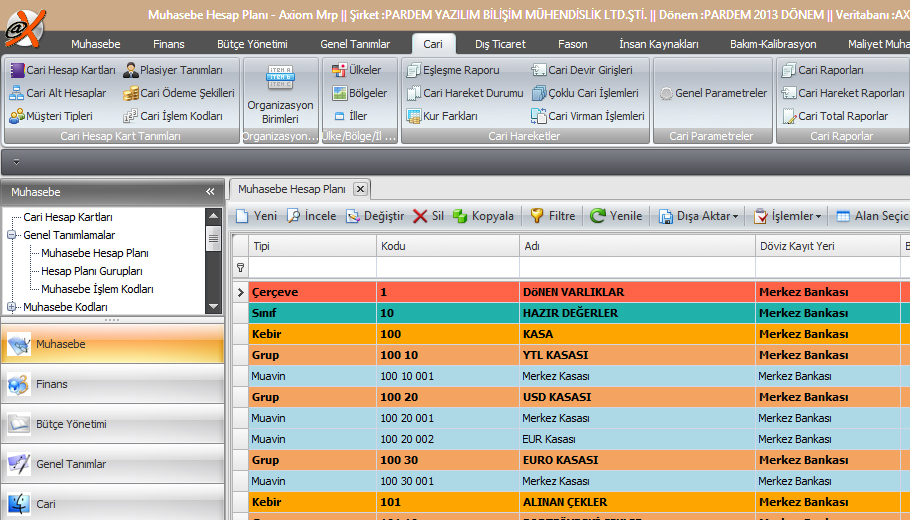910x520 pixels.
Task: Click the Alan Seçici button
Action: (x=872, y=216)
